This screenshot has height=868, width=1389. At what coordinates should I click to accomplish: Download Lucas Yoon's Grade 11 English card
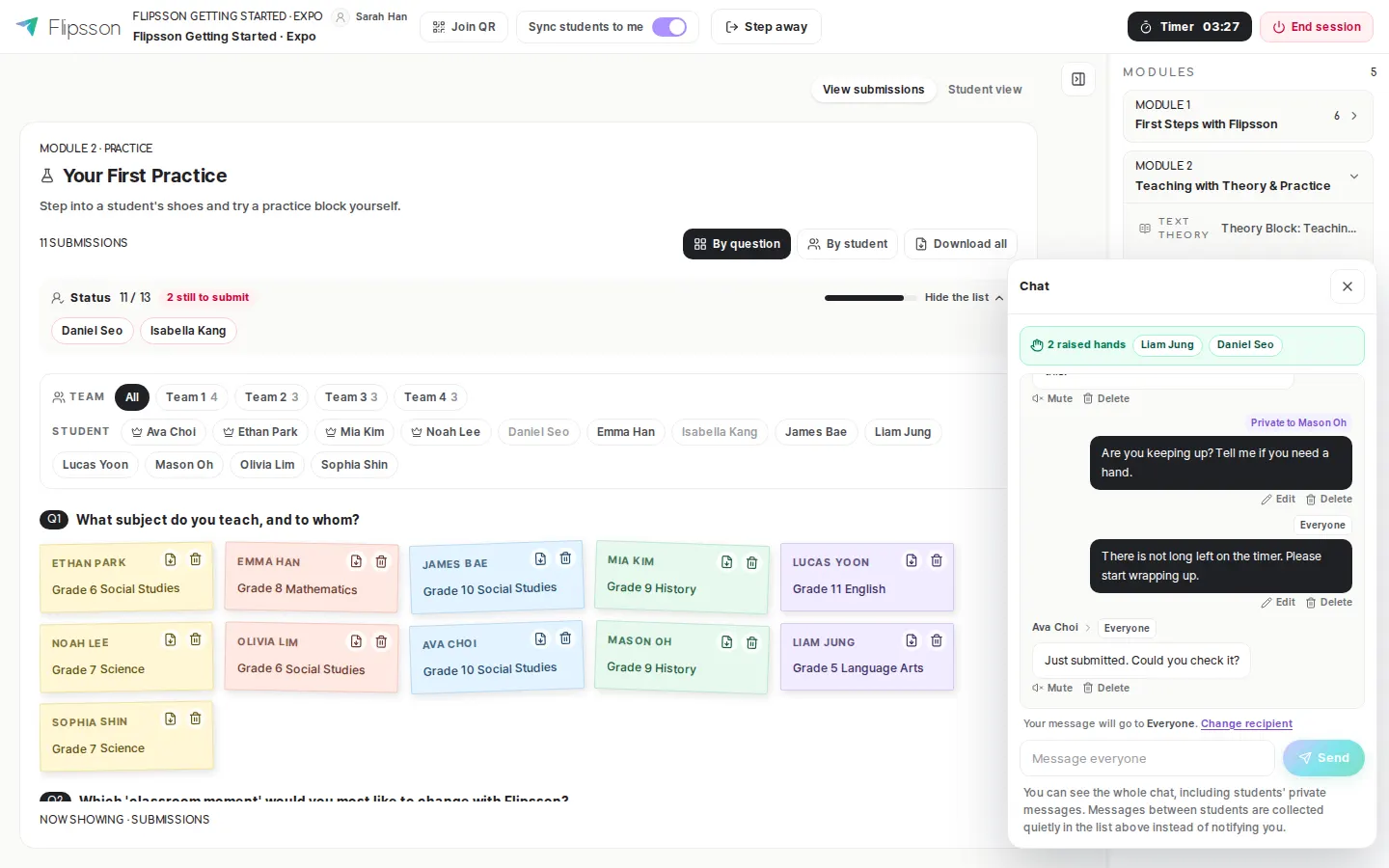[x=912, y=560]
